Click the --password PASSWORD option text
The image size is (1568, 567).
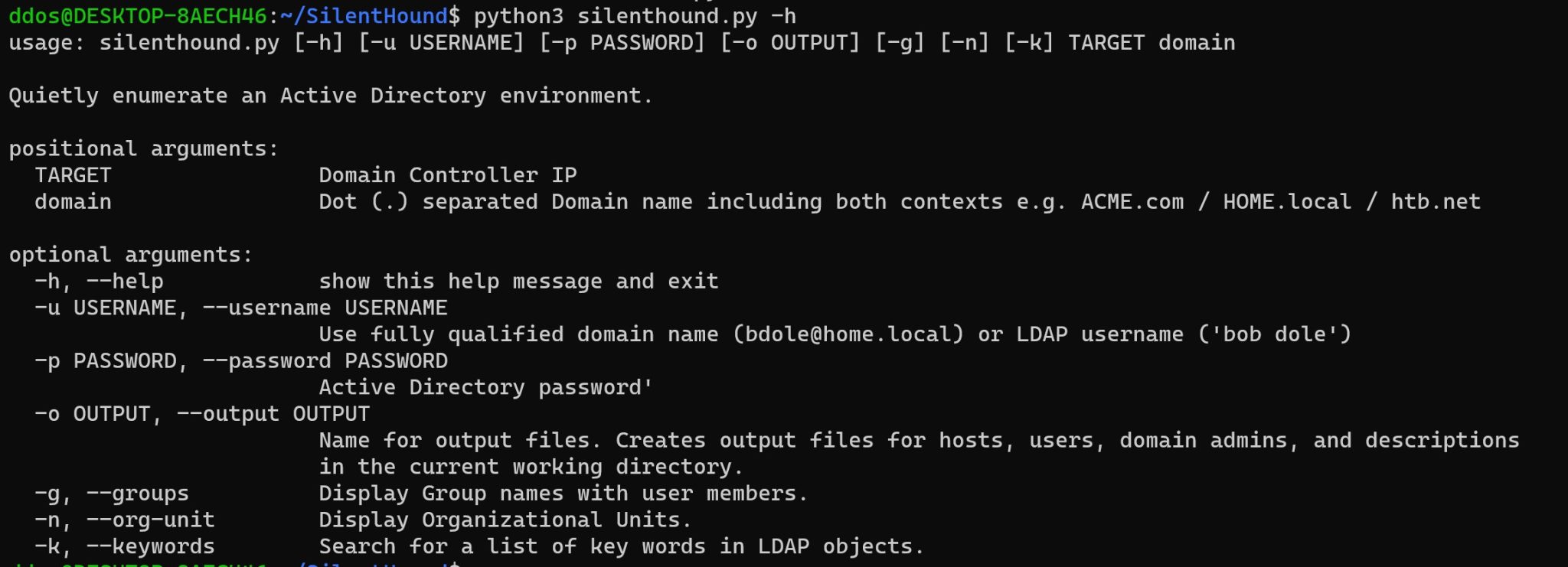point(325,361)
